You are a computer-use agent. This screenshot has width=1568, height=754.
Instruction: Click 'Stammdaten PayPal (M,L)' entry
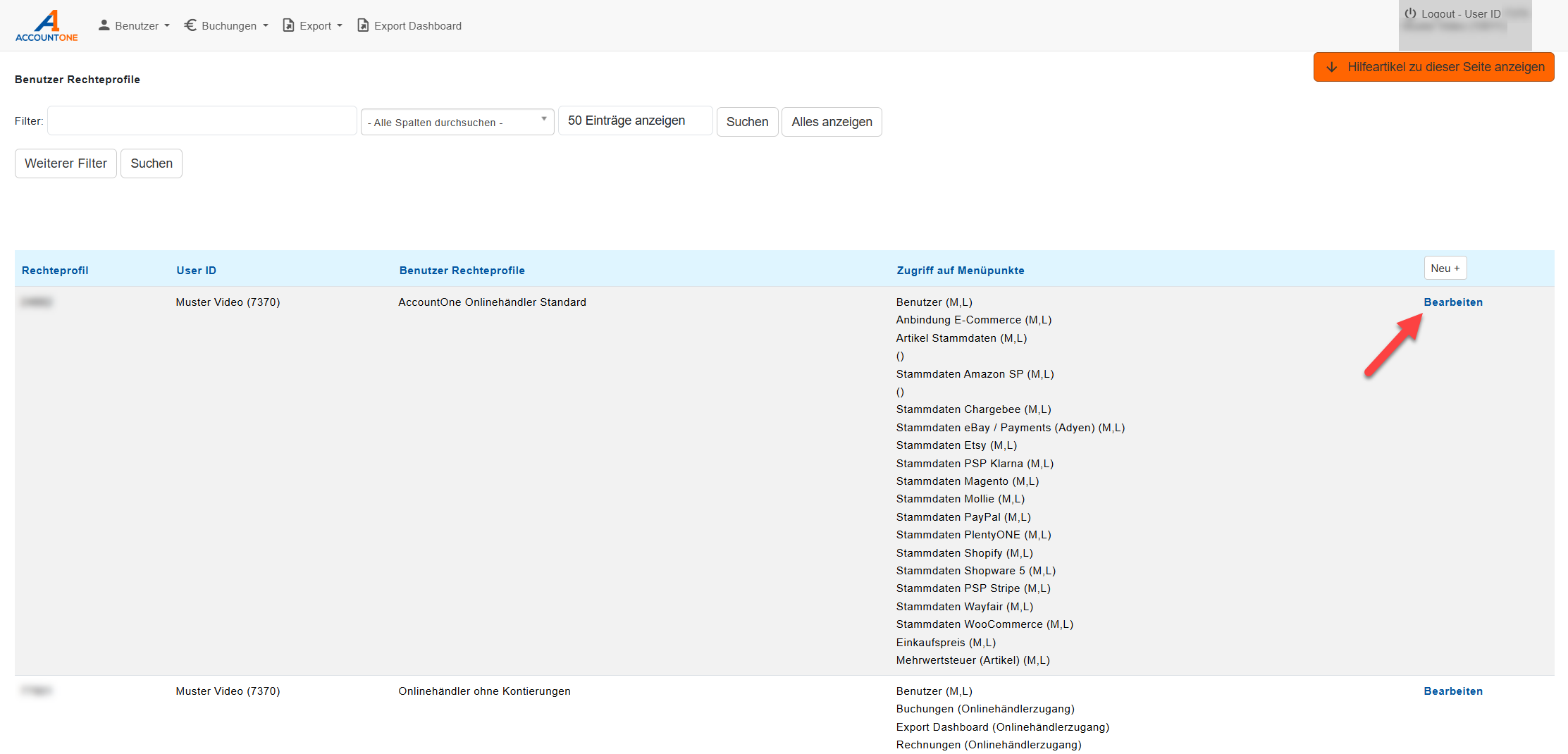[963, 517]
